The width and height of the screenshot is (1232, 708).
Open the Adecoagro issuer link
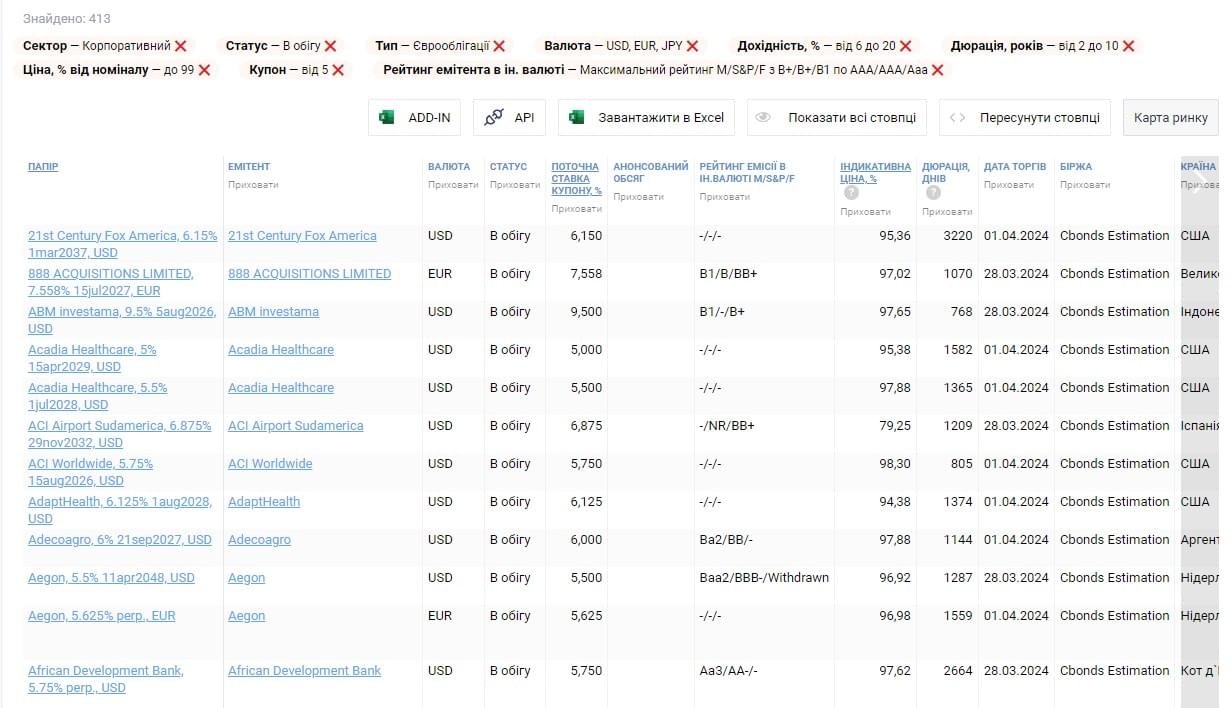(259, 540)
